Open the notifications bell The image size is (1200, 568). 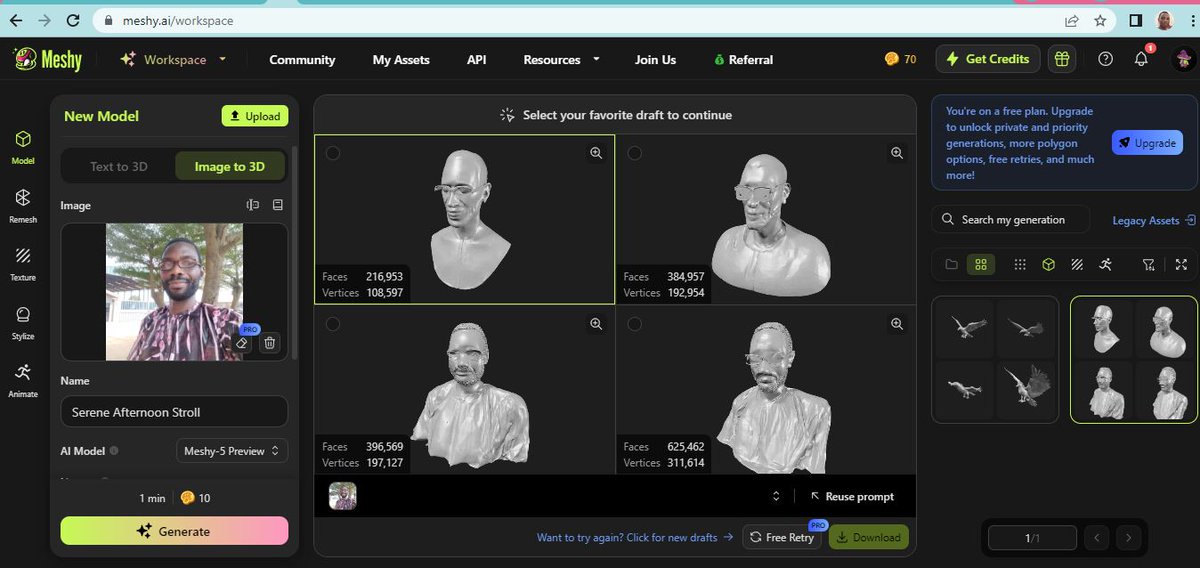(1141, 59)
